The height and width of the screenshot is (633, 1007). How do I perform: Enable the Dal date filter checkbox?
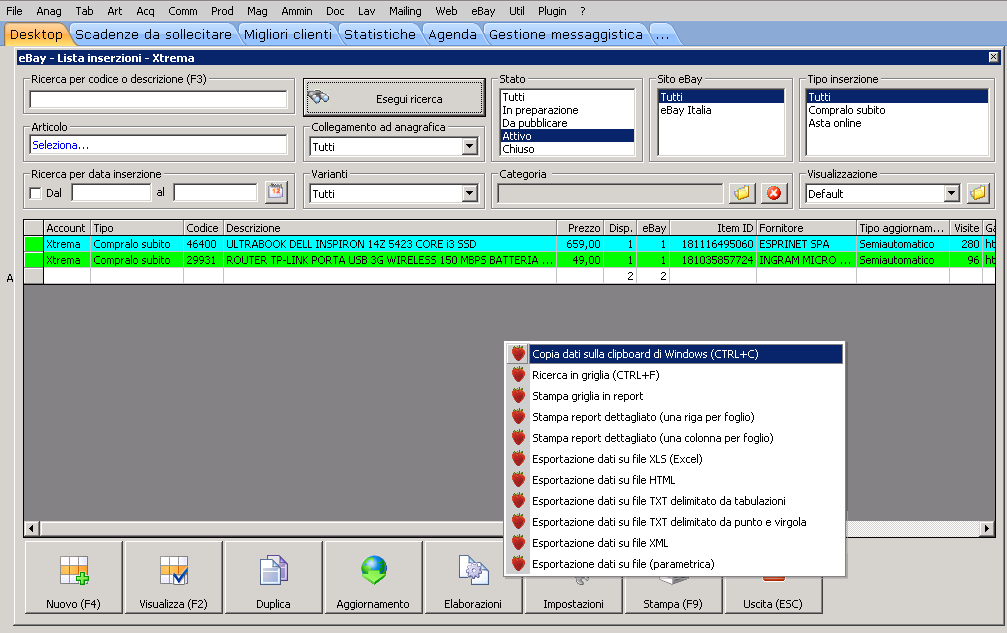coord(37,193)
